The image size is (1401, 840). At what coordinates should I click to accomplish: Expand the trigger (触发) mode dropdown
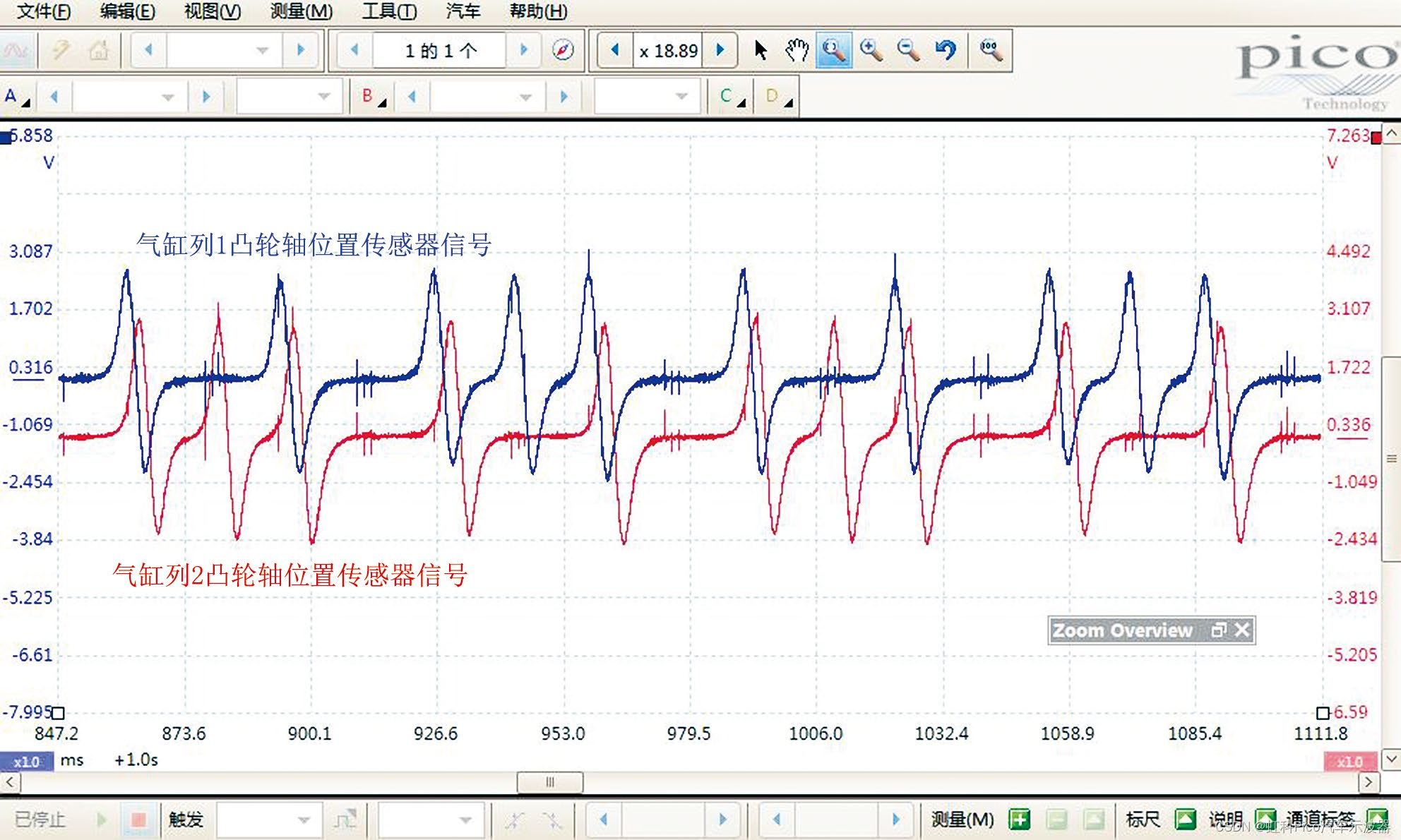coord(304,820)
